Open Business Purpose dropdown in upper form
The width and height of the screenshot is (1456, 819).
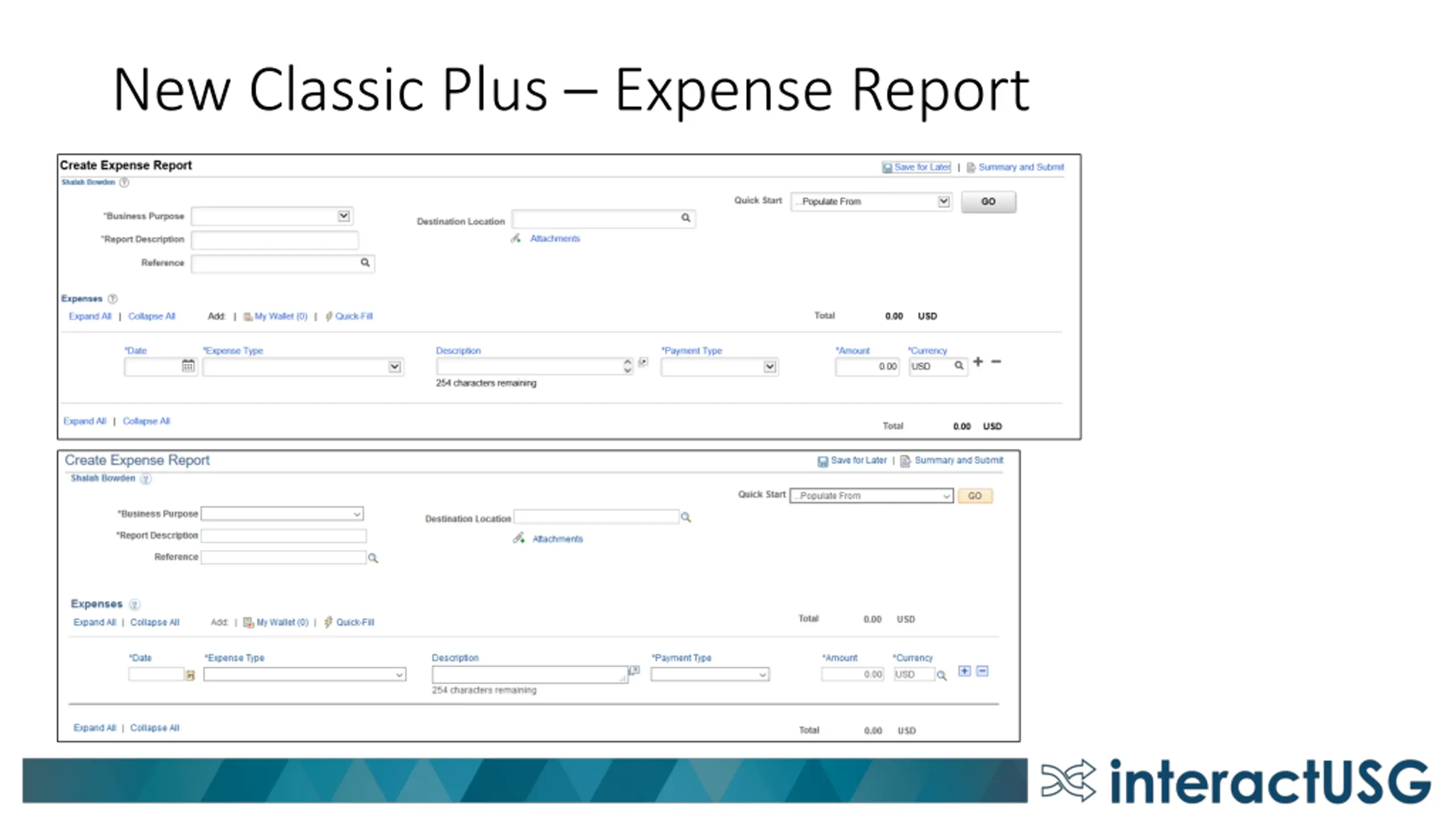[x=272, y=216]
